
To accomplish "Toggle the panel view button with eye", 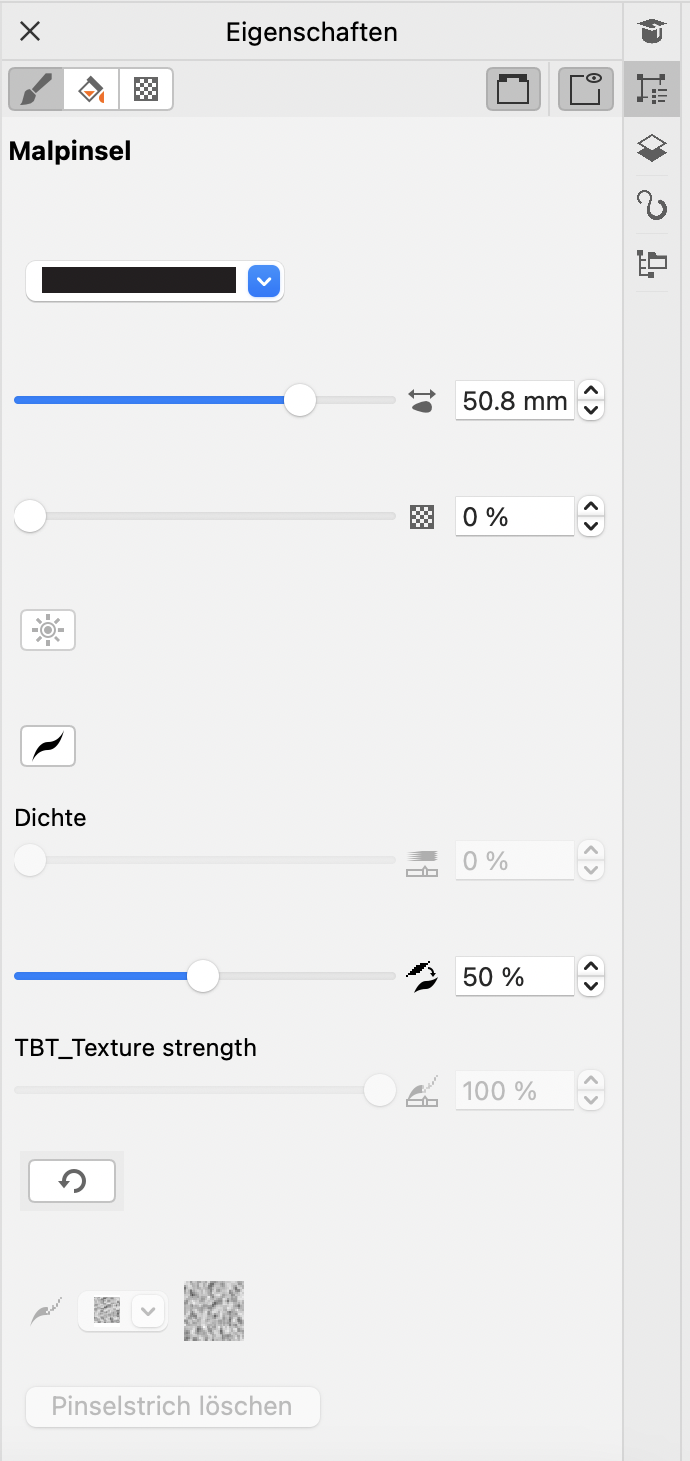I will (585, 89).
